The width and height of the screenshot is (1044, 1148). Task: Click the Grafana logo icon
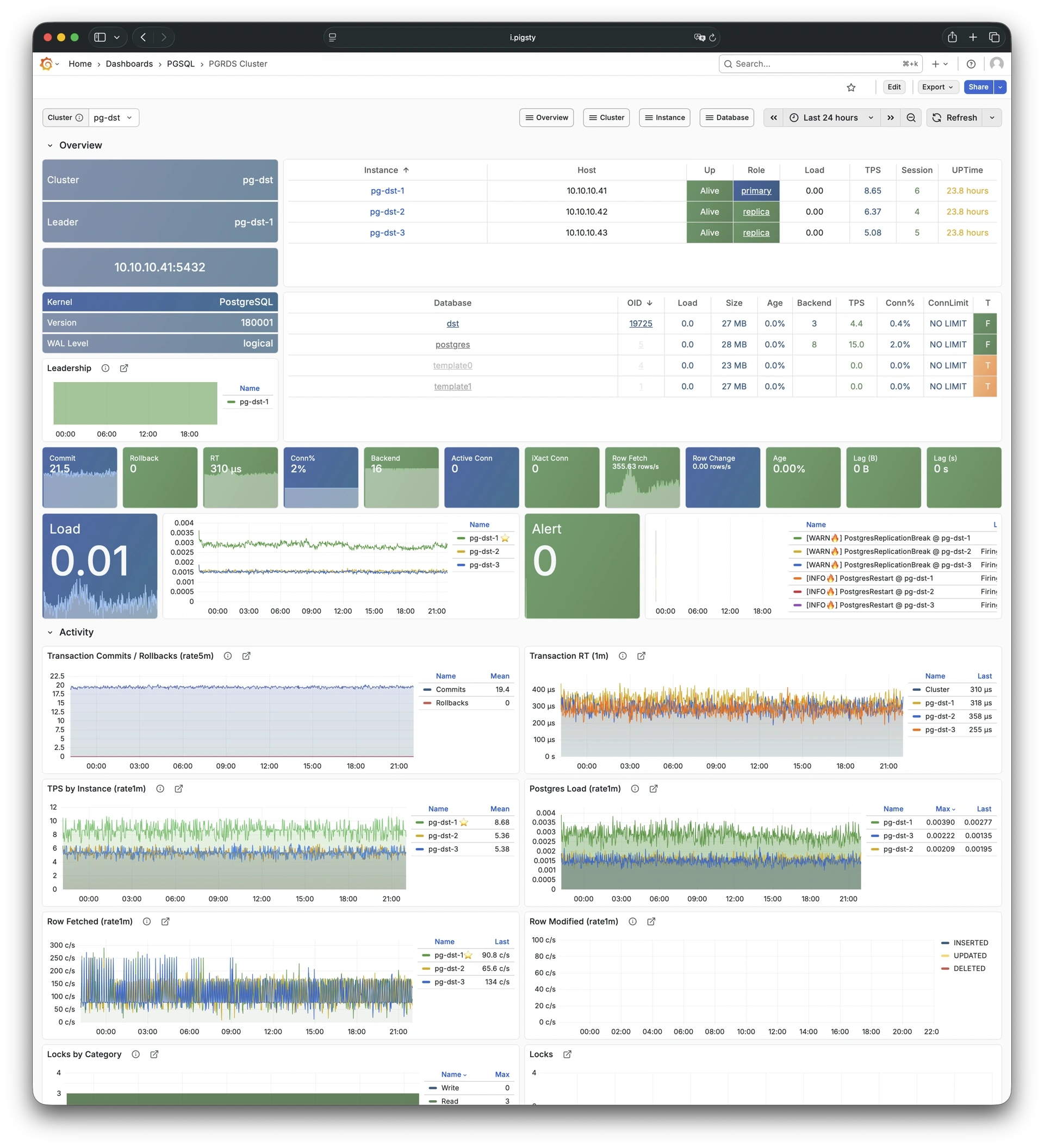47,64
